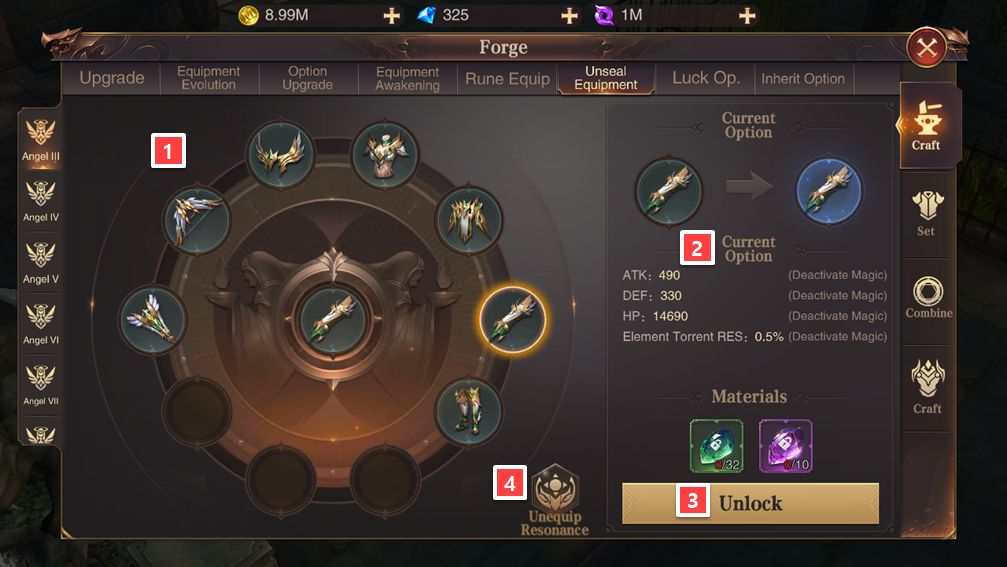The height and width of the screenshot is (567, 1007).
Task: Switch to the Inherit Option tab
Action: point(803,78)
